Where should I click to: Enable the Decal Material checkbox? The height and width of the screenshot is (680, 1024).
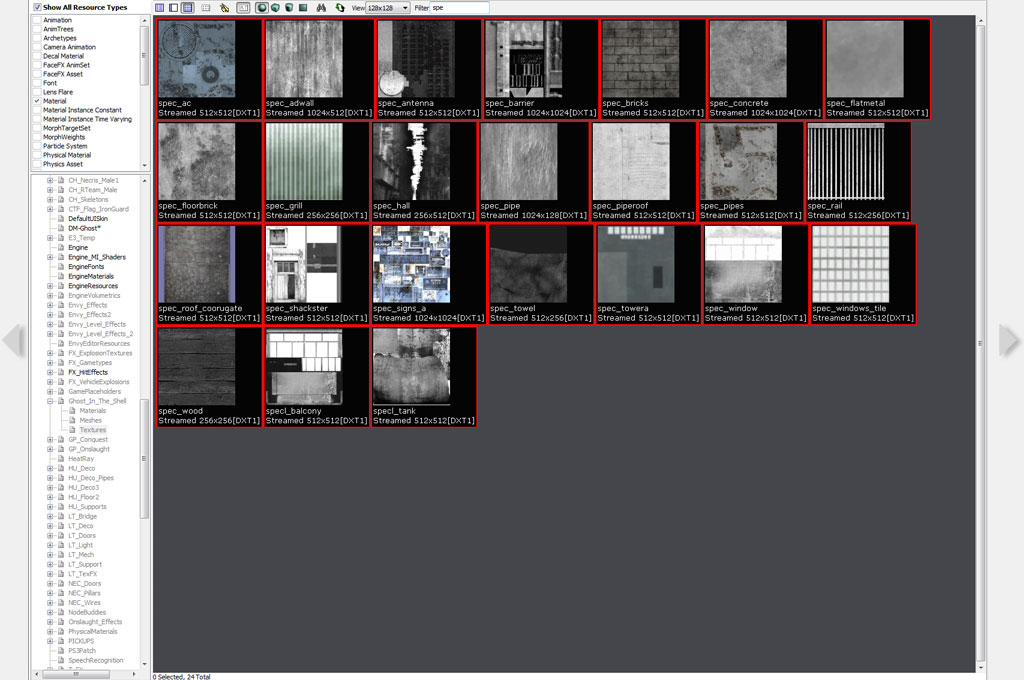pos(37,56)
